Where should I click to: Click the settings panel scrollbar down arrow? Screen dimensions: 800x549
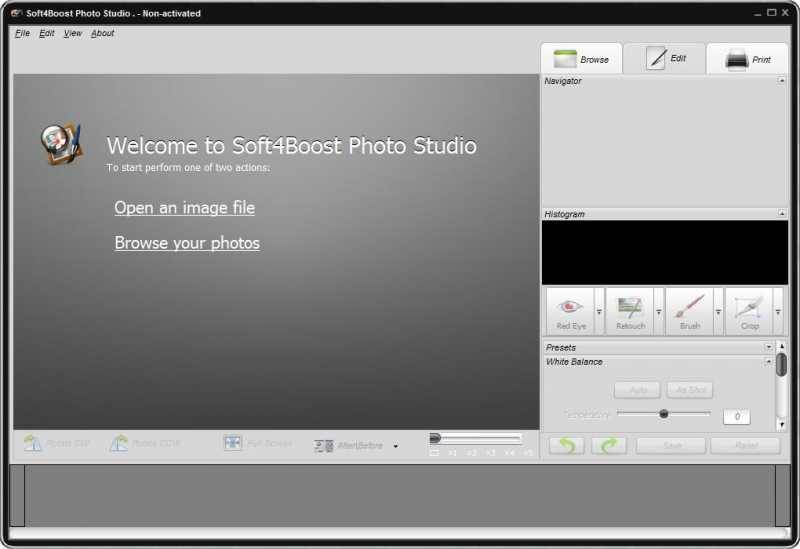781,425
